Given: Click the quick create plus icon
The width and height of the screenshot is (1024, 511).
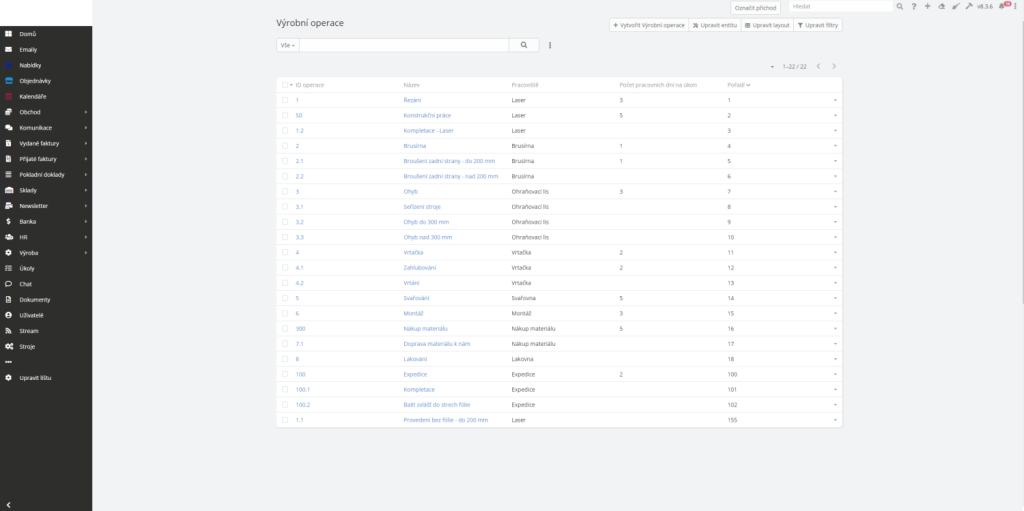Looking at the screenshot, I should pyautogui.click(x=927, y=6).
